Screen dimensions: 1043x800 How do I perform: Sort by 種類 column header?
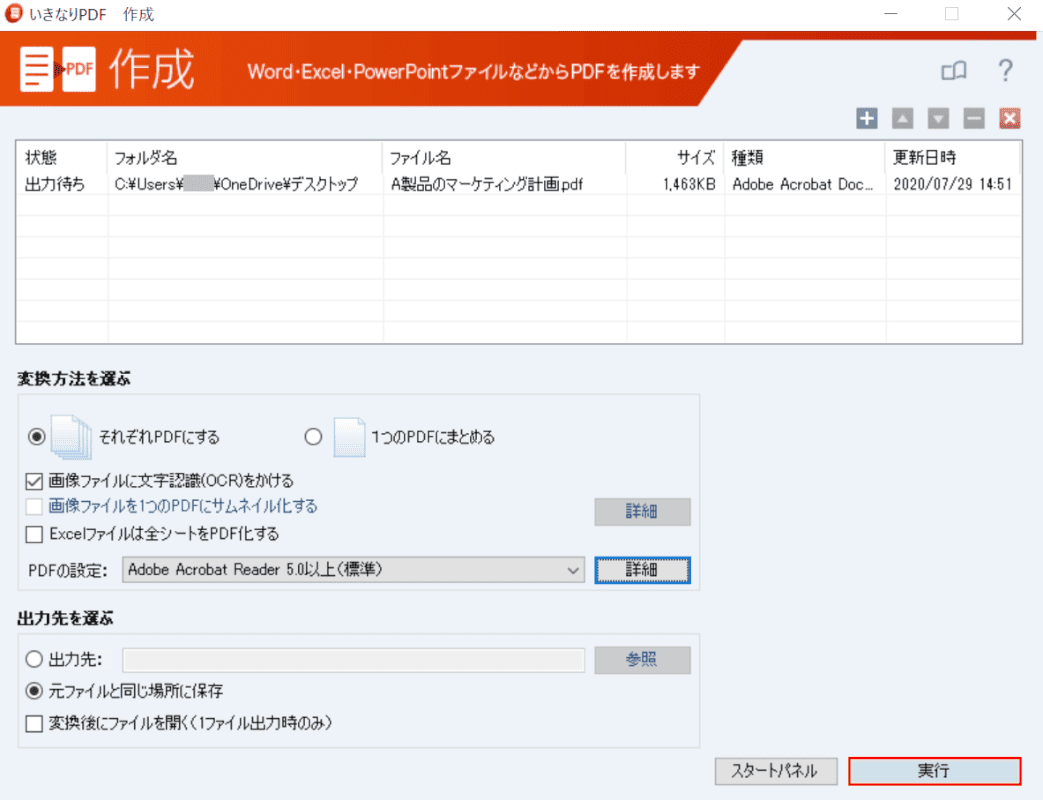click(x=804, y=158)
